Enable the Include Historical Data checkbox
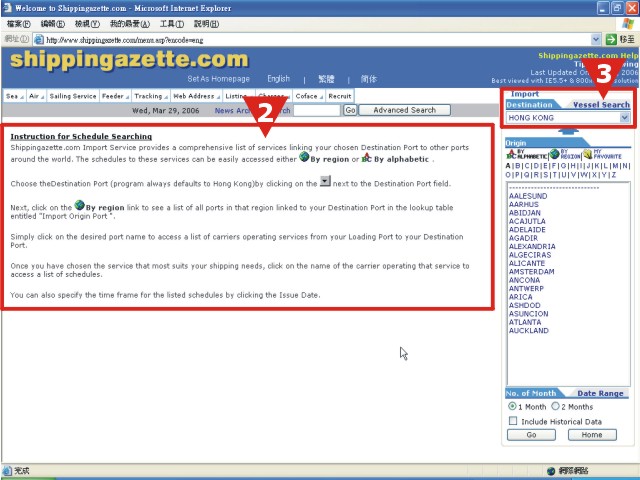This screenshot has height=480, width=640. click(x=513, y=421)
